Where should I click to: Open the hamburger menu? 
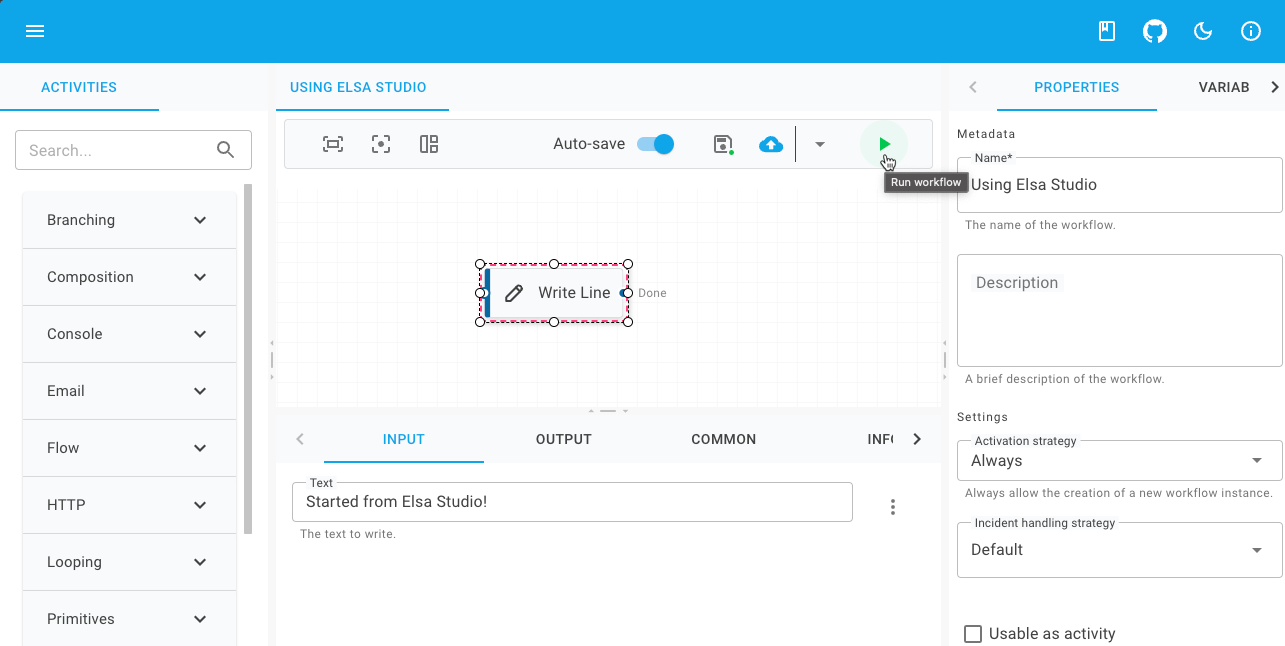point(35,31)
